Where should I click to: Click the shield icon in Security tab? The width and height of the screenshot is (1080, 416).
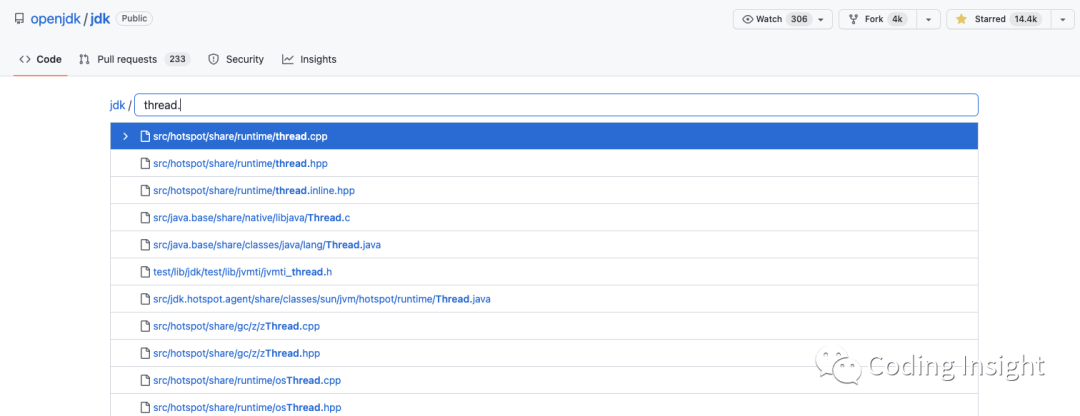[214, 59]
